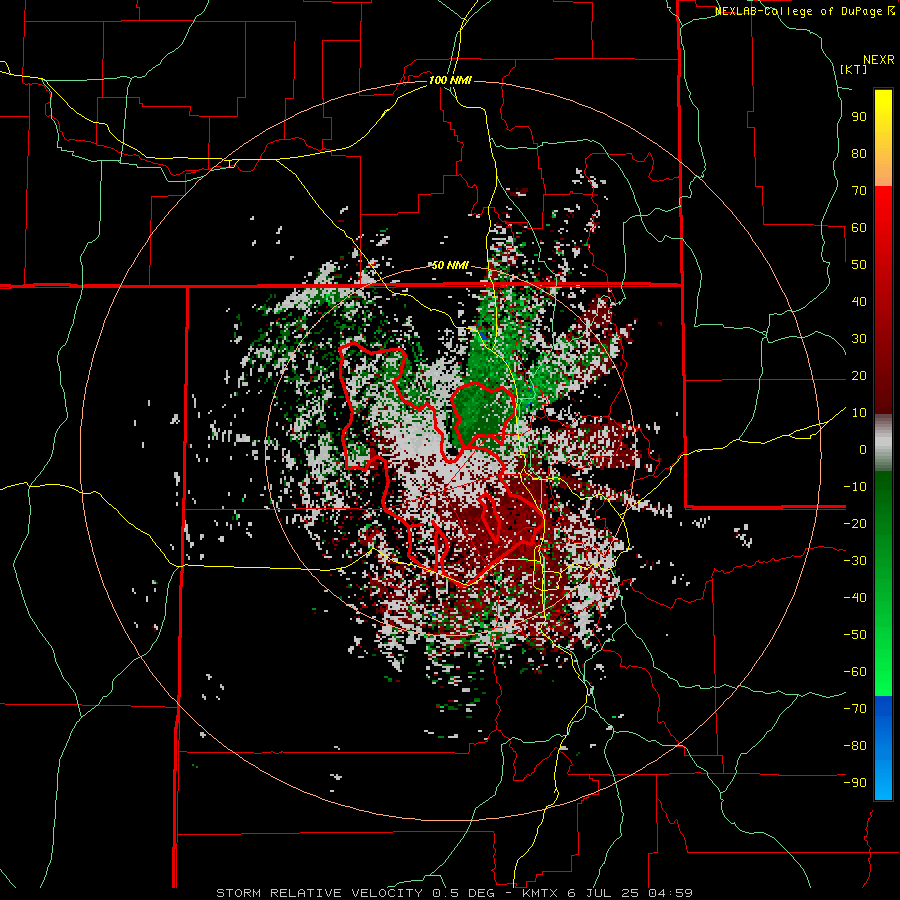Viewport: 900px width, 900px height.
Task: Click the -60 value on the velocity scale
Action: pos(855,672)
